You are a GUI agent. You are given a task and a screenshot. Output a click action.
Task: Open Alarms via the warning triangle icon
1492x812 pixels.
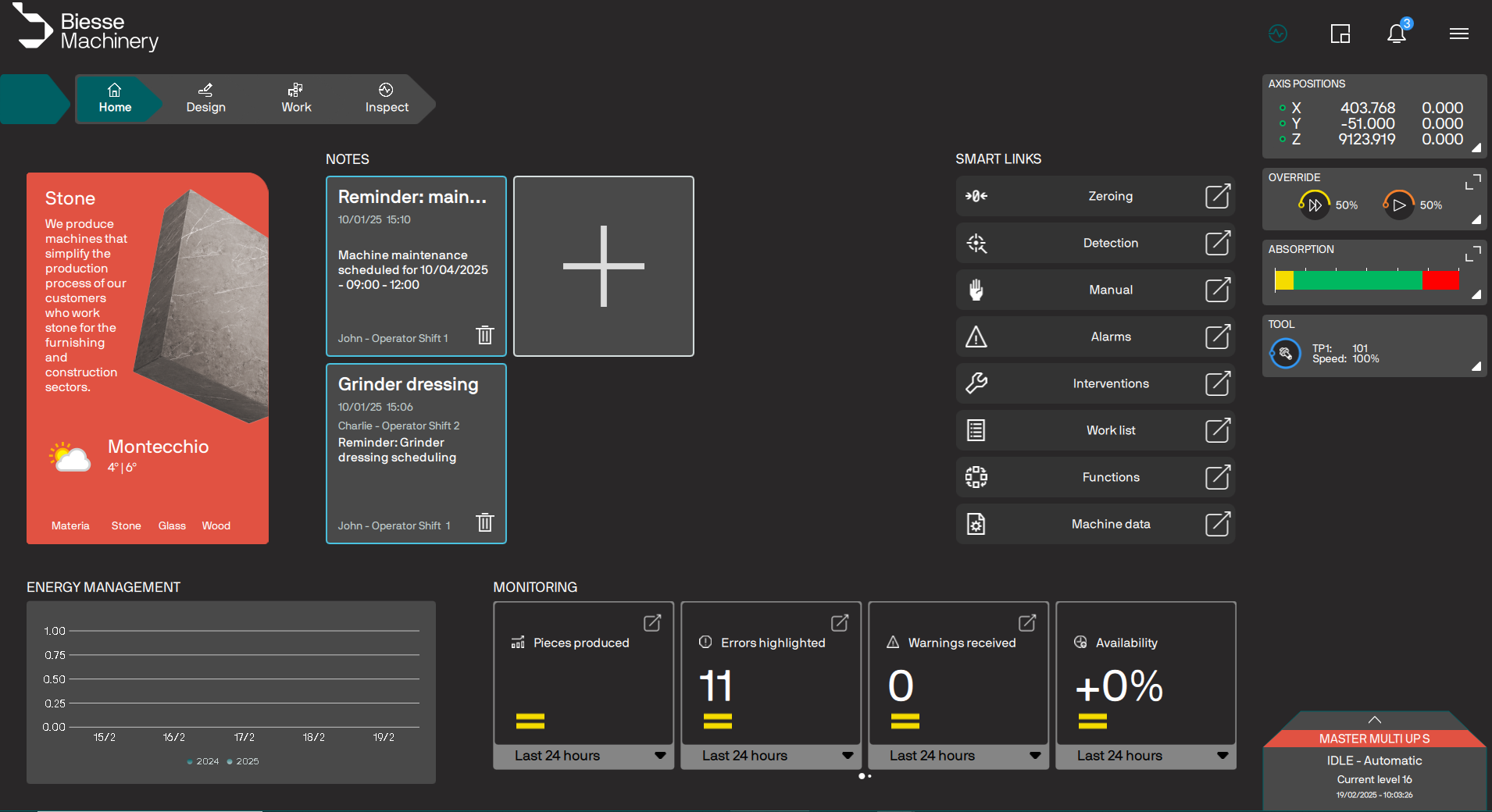coord(976,337)
